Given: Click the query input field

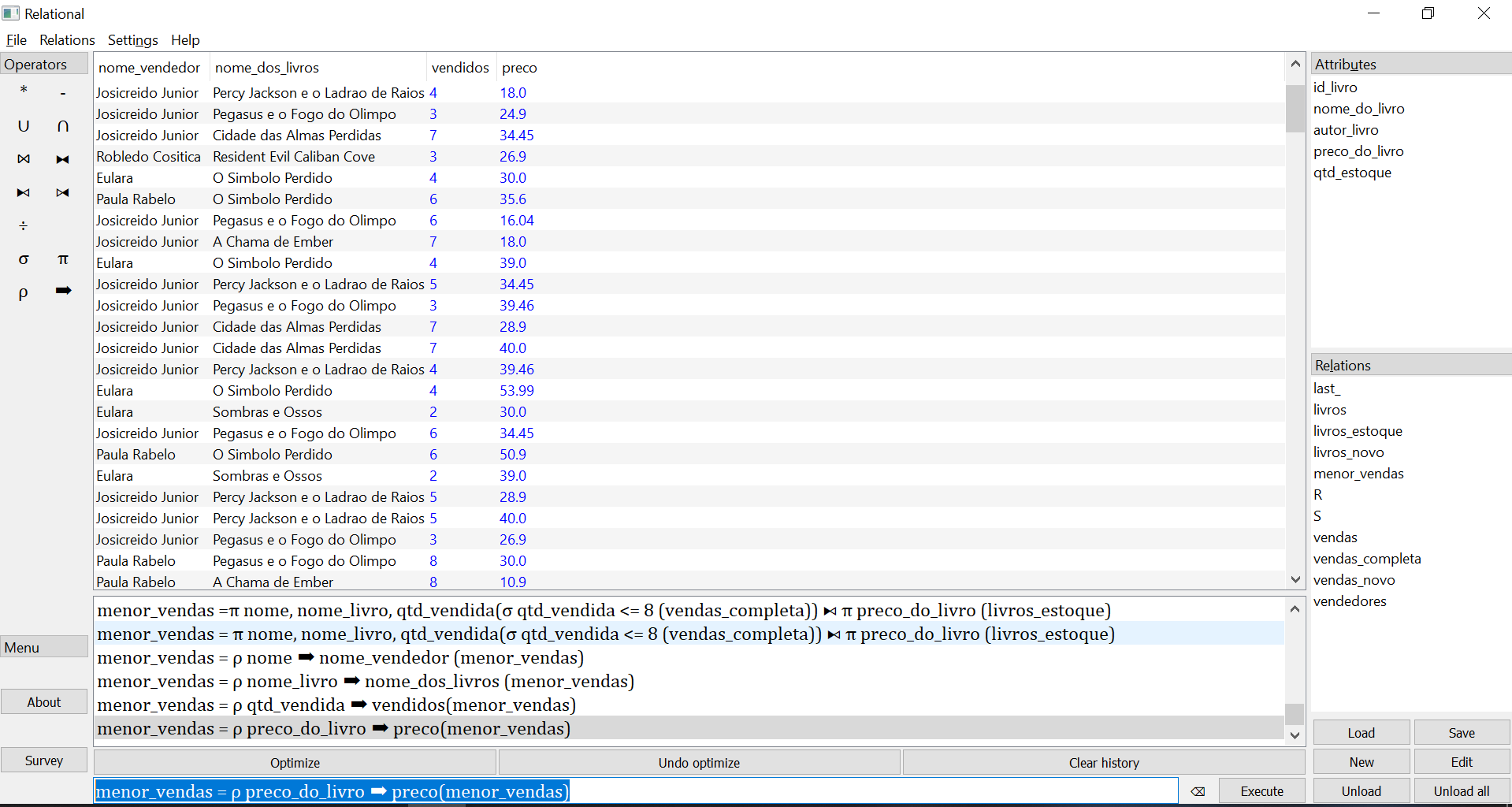Looking at the screenshot, I should coord(636,791).
